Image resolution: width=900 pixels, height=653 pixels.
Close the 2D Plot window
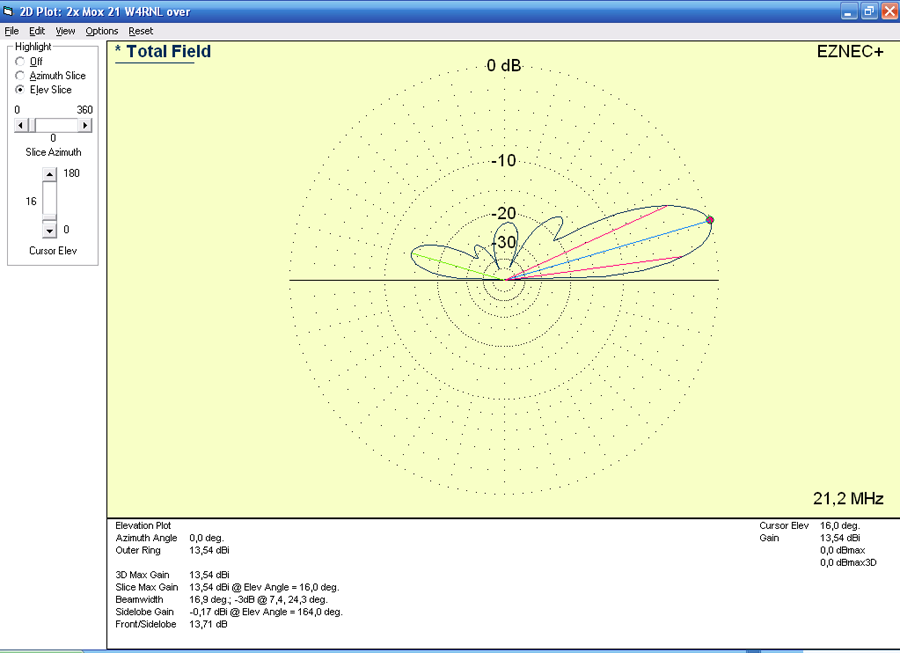tap(890, 11)
